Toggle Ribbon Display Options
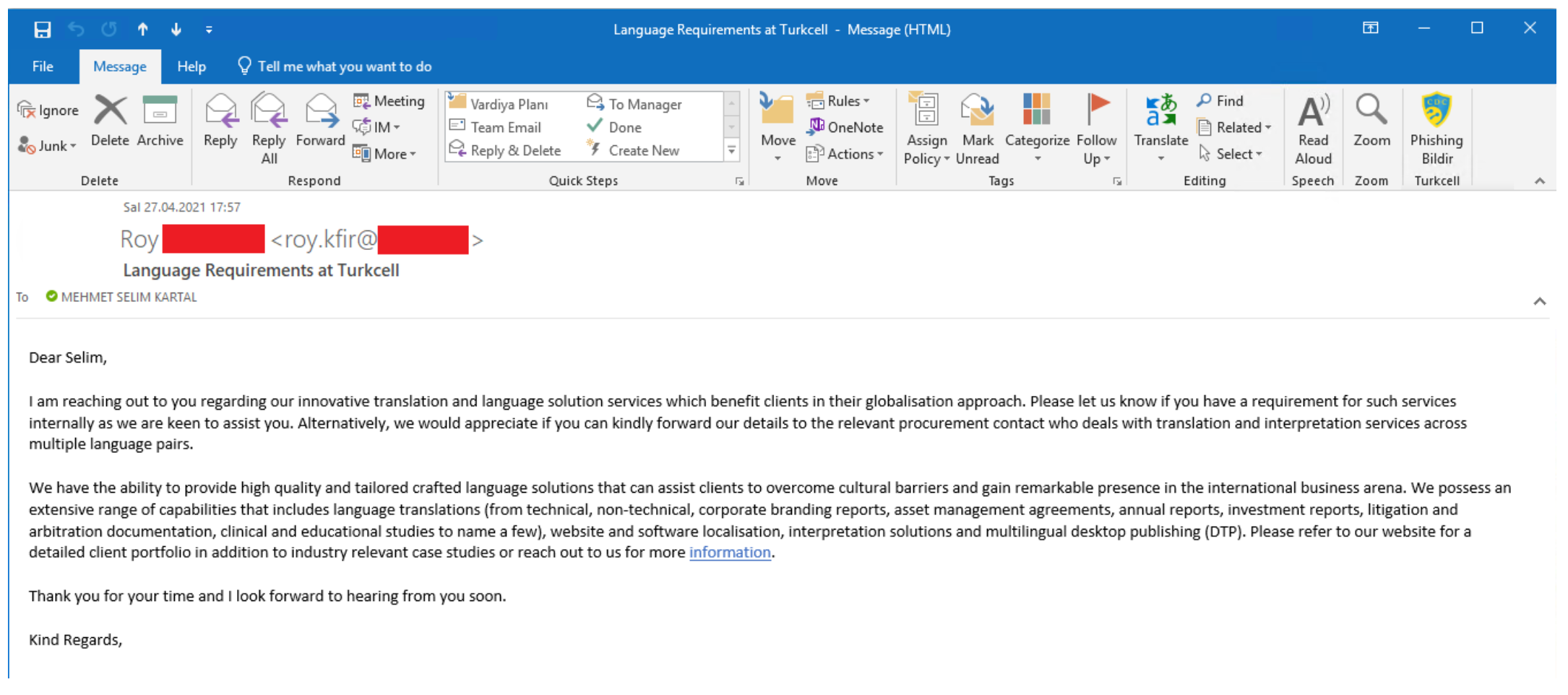Screen dimensions: 1568x695 1371,28
